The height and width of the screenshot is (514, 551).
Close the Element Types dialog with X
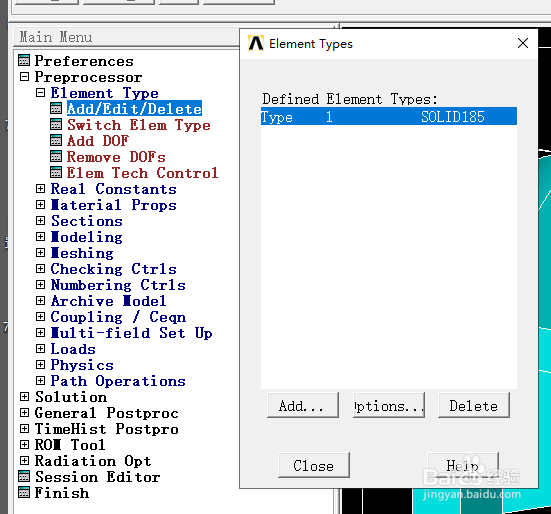point(523,43)
